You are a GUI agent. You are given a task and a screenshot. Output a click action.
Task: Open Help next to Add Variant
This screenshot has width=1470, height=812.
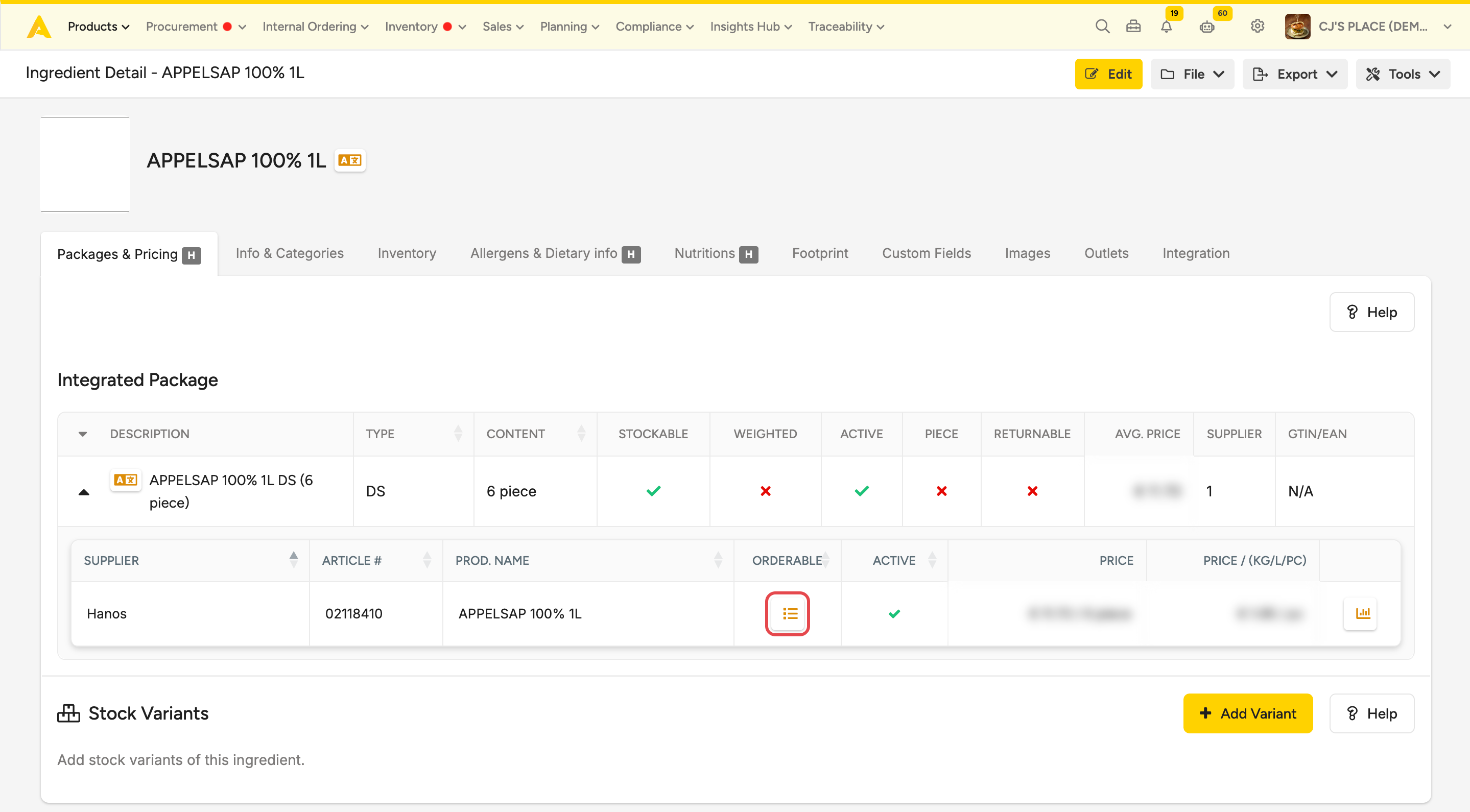(1372, 714)
